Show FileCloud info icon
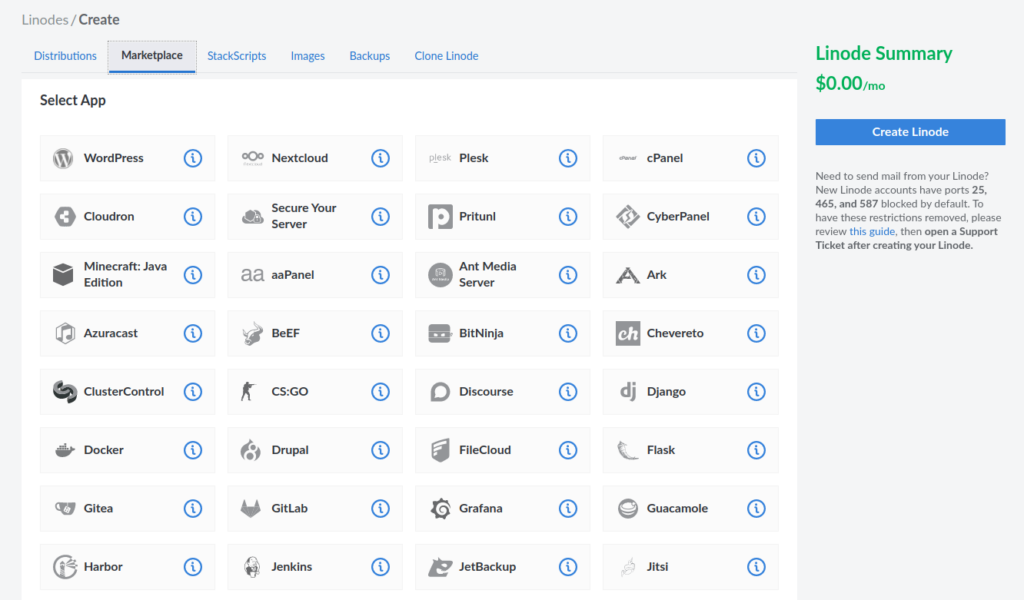Image resolution: width=1024 pixels, height=600 pixels. coord(568,450)
